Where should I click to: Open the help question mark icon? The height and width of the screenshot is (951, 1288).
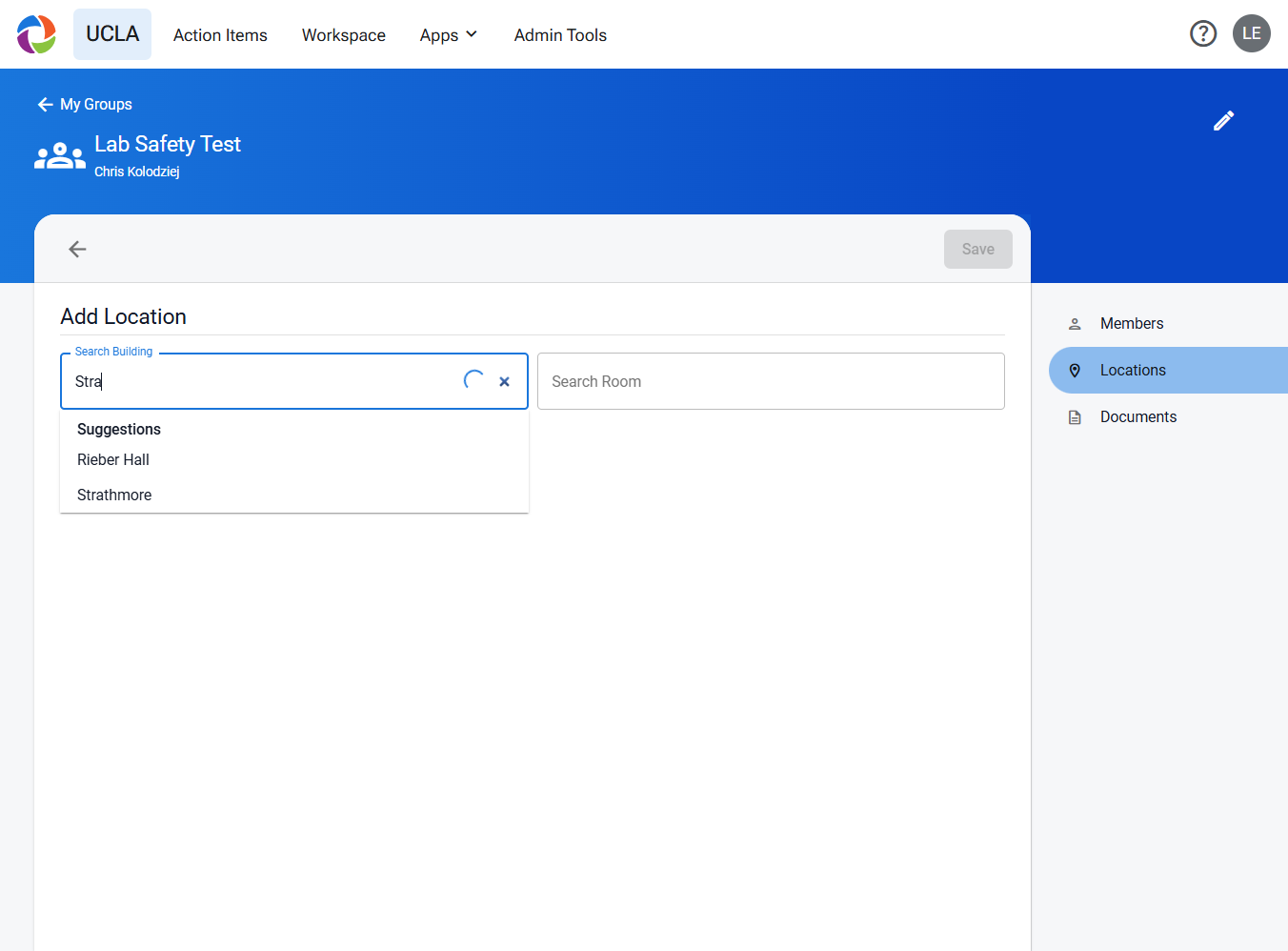pos(1203,34)
